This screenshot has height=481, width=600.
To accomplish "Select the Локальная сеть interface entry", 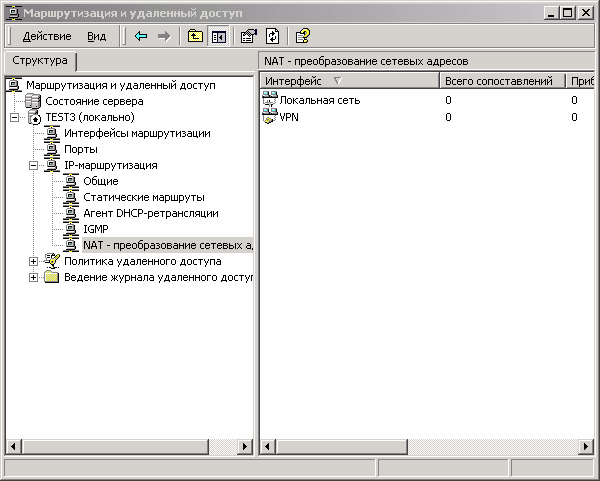I will click(319, 100).
